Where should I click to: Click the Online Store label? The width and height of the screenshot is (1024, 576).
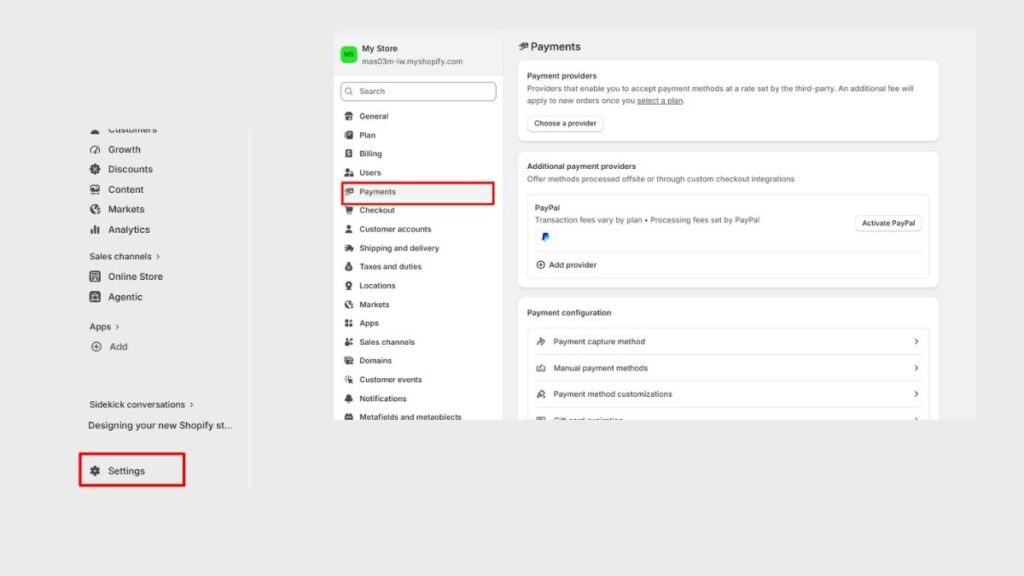coord(135,276)
